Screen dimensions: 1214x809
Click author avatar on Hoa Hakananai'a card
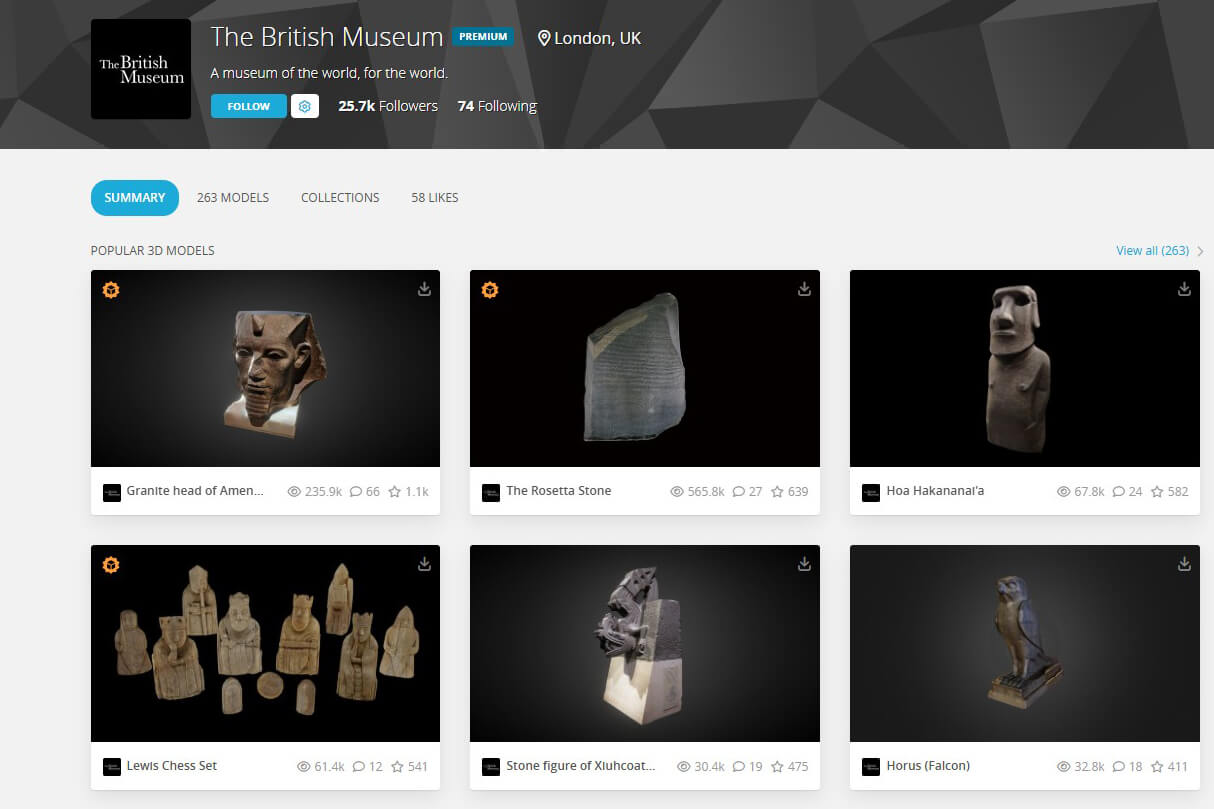point(871,492)
